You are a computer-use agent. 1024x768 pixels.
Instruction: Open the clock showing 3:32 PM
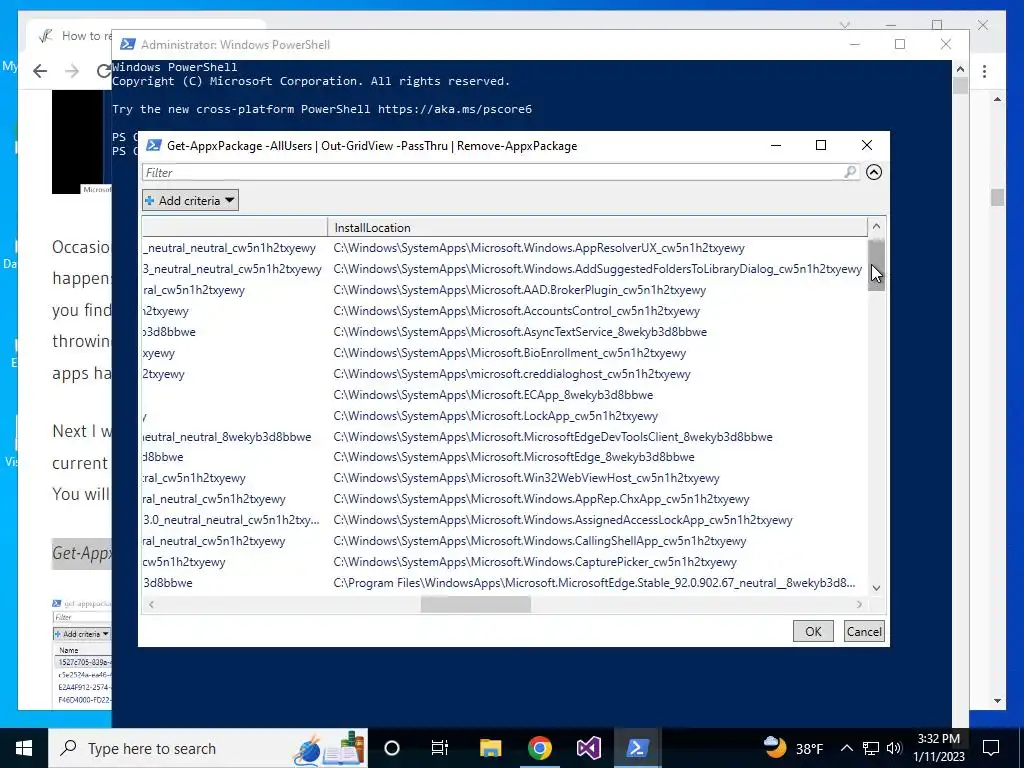pyautogui.click(x=938, y=748)
